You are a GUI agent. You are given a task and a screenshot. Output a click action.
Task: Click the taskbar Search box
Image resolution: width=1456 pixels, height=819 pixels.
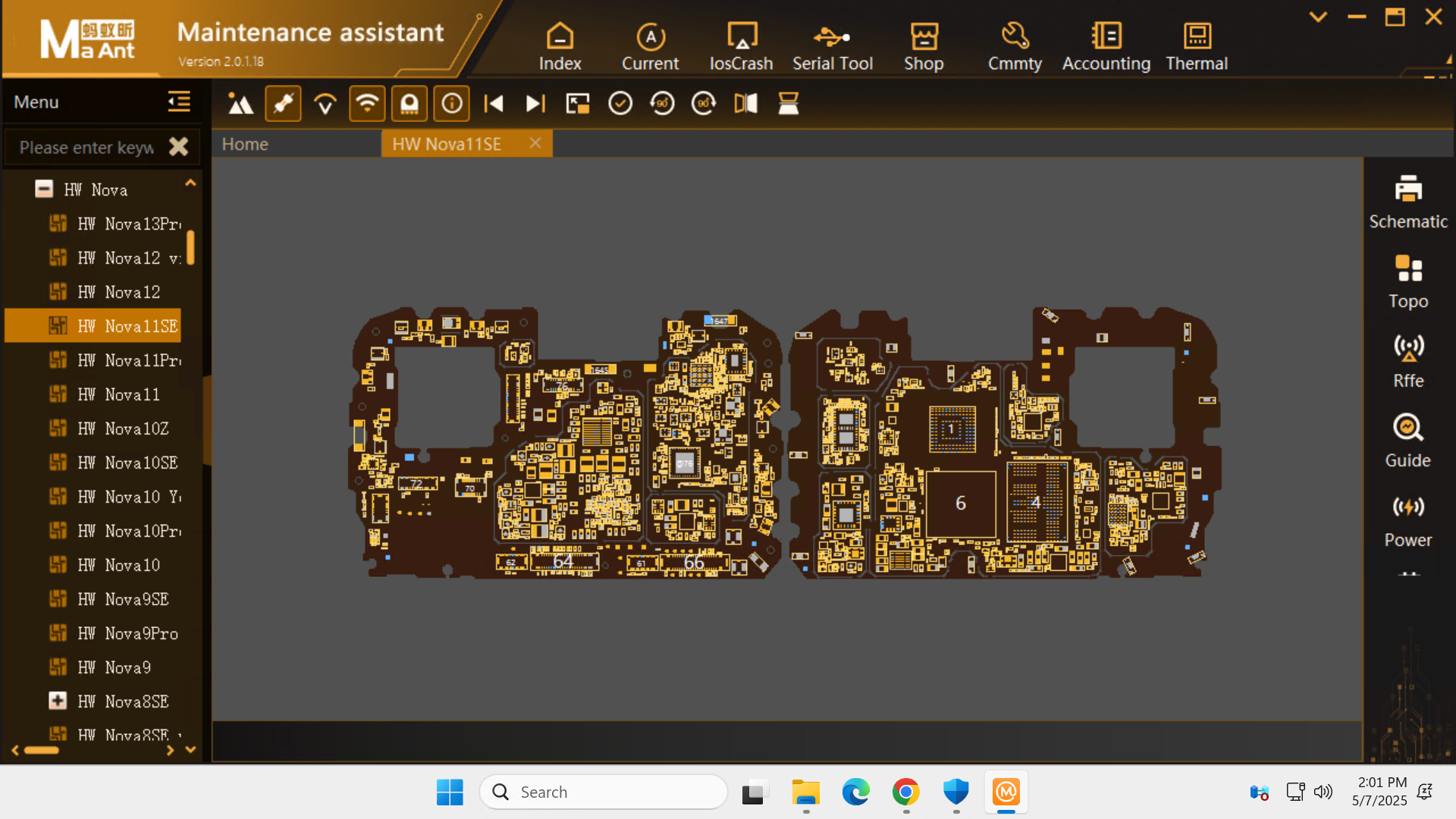click(x=604, y=792)
